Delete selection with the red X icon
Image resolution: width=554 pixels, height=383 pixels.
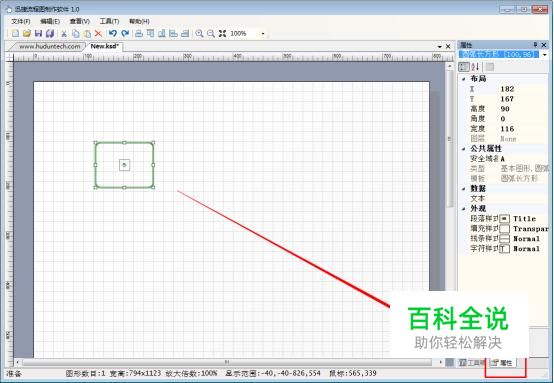coord(98,34)
